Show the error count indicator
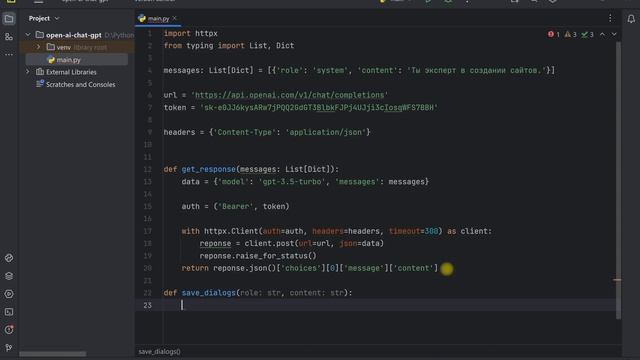This screenshot has width=640, height=360. 554,35
